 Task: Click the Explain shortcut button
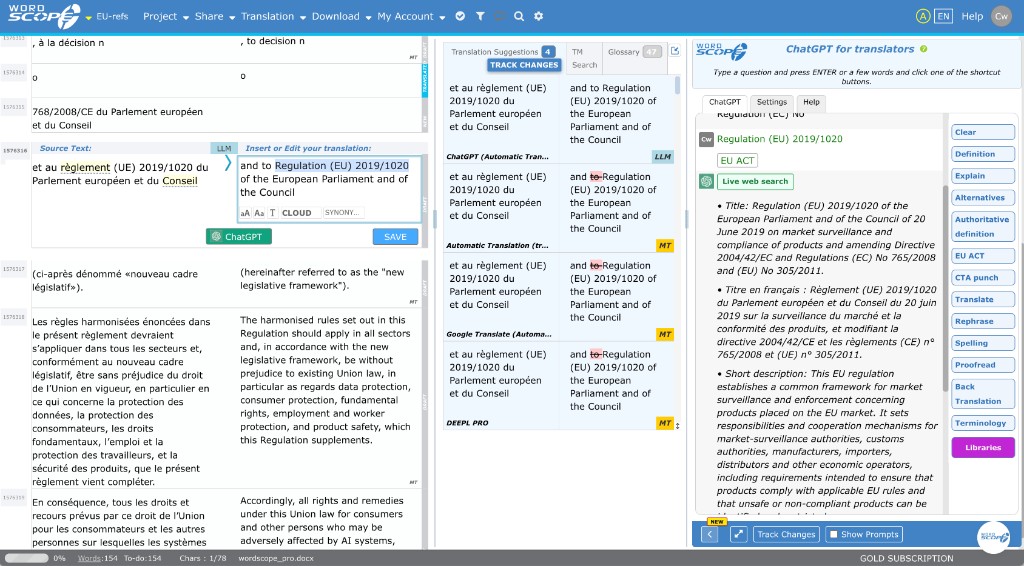[983, 176]
